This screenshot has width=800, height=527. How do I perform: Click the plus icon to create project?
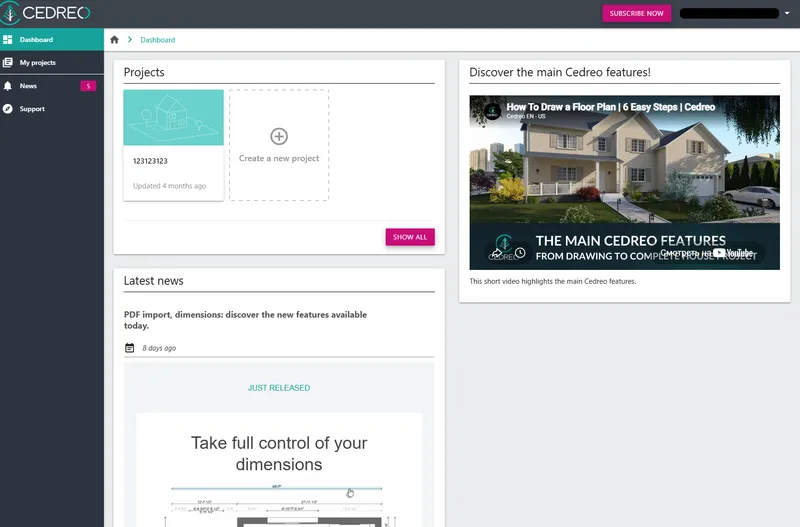[x=279, y=136]
